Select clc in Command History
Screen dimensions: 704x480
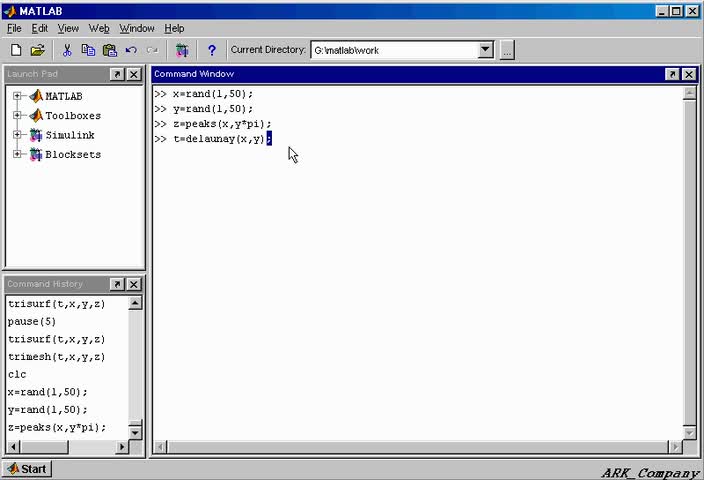coord(17,374)
